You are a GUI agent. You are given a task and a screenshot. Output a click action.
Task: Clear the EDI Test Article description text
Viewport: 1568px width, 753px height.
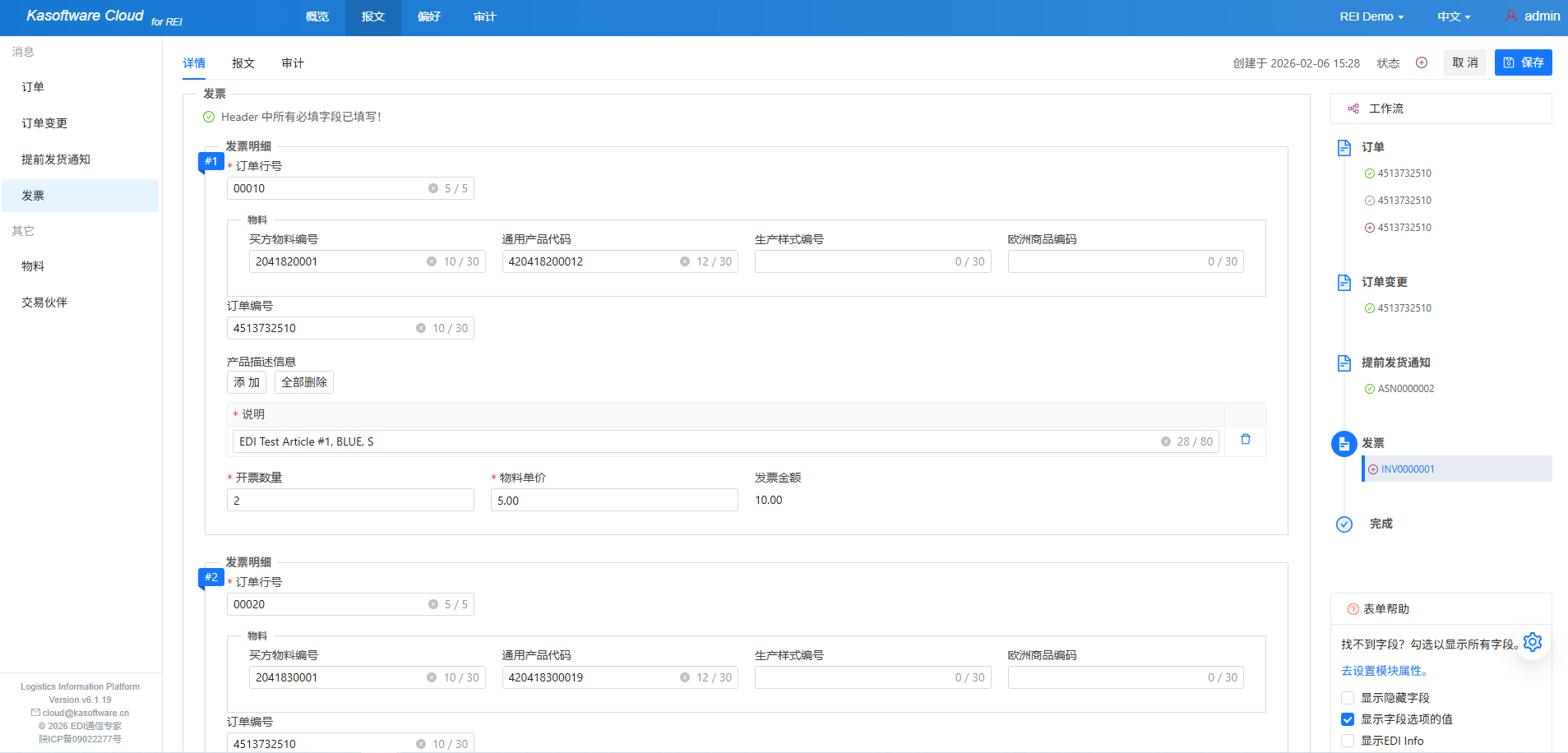1165,441
